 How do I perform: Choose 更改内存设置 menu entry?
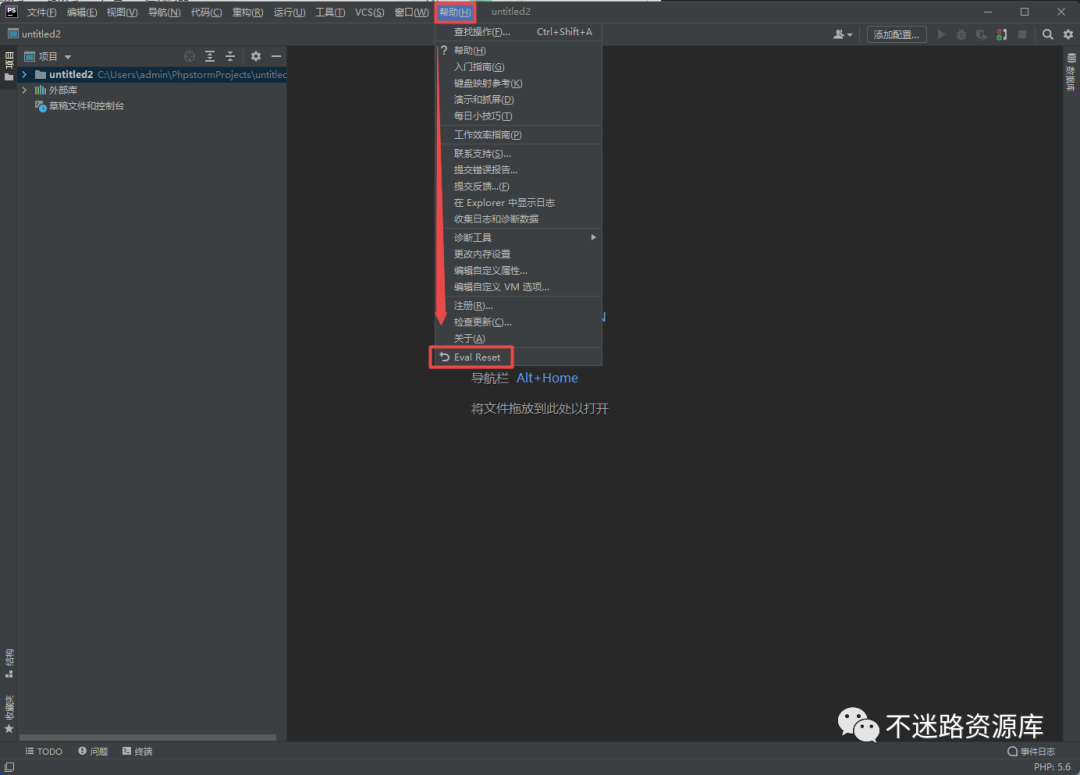pyautogui.click(x=519, y=254)
